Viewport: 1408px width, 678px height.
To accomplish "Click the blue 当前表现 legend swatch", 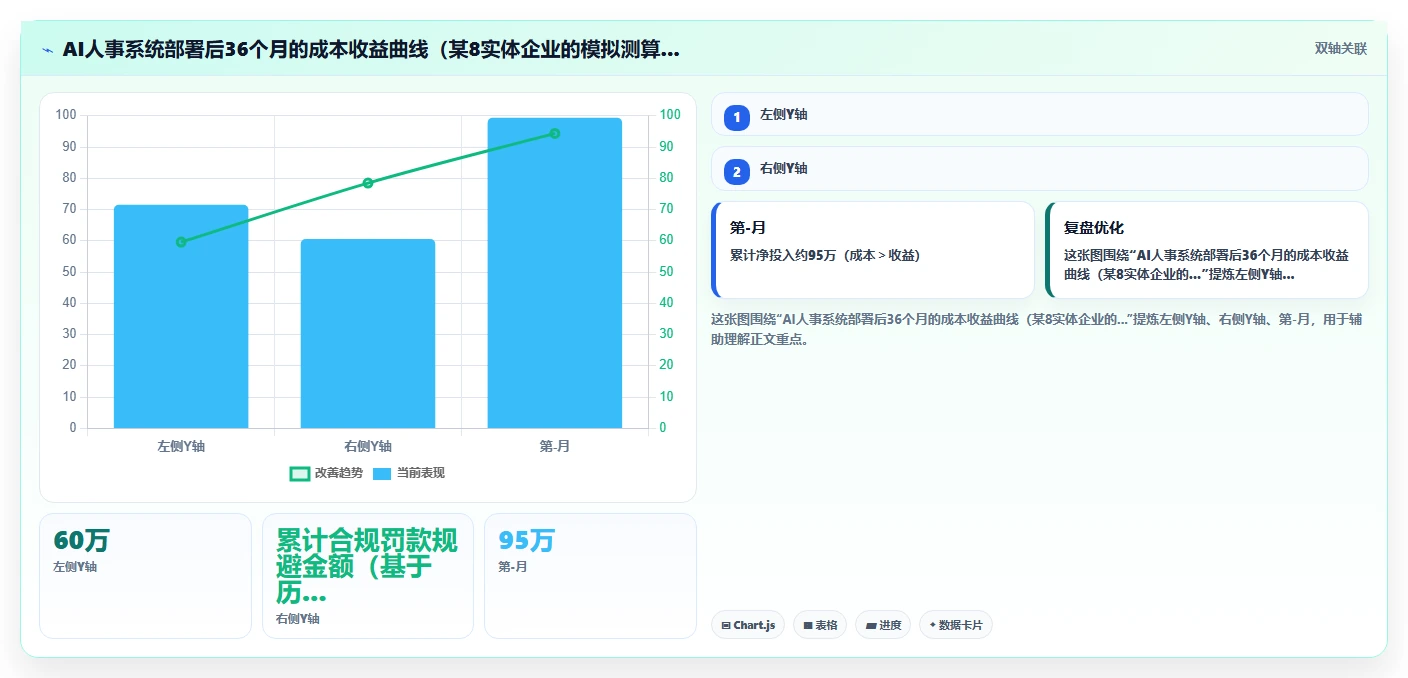I will [x=382, y=473].
